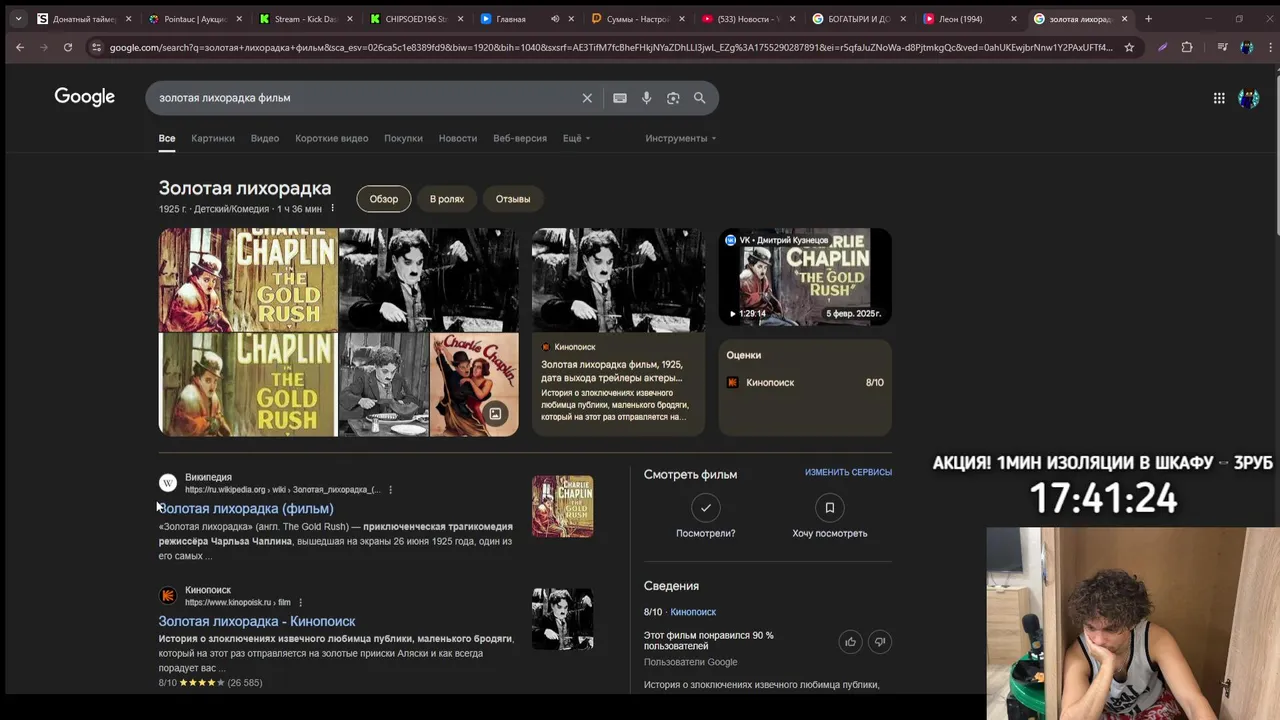Viewport: 1280px width, 720px height.
Task: Clear the search box with the X
Action: point(587,98)
